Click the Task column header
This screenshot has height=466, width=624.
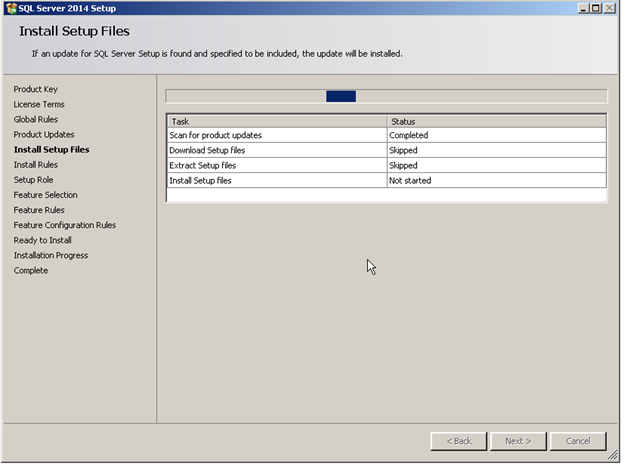click(x=277, y=122)
